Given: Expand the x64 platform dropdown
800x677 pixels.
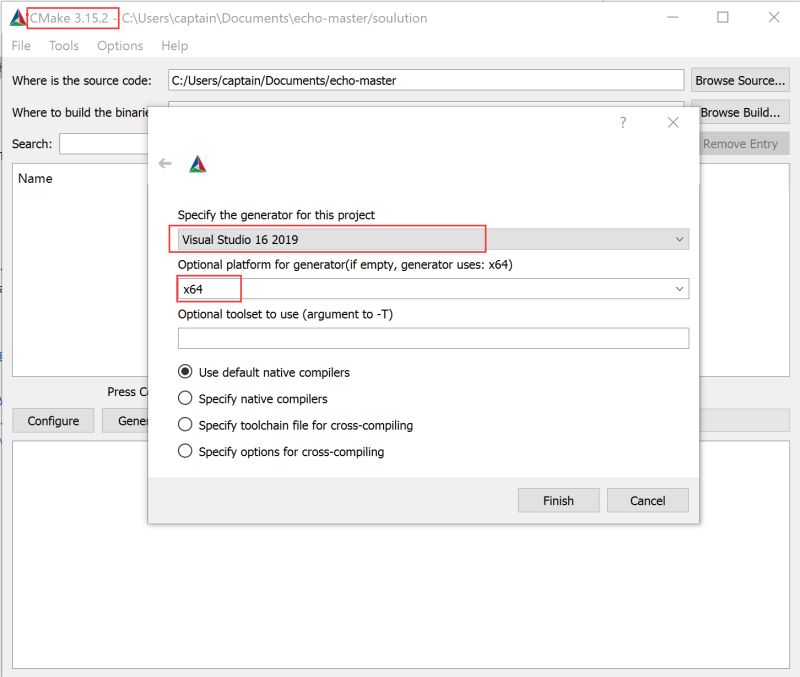Looking at the screenshot, I should [x=433, y=289].
